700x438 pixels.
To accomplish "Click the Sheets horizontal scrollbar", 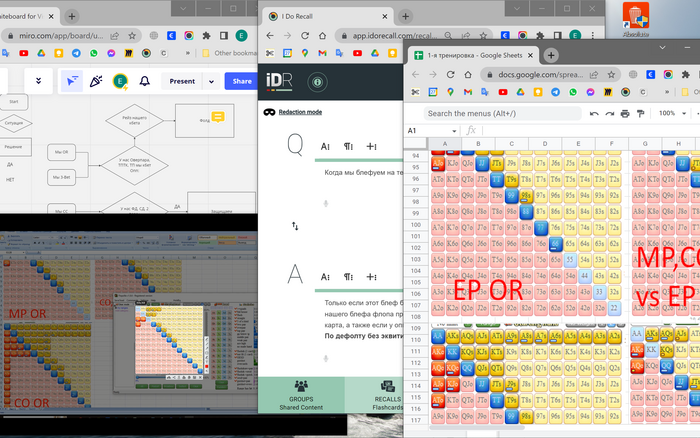I will point(476,428).
